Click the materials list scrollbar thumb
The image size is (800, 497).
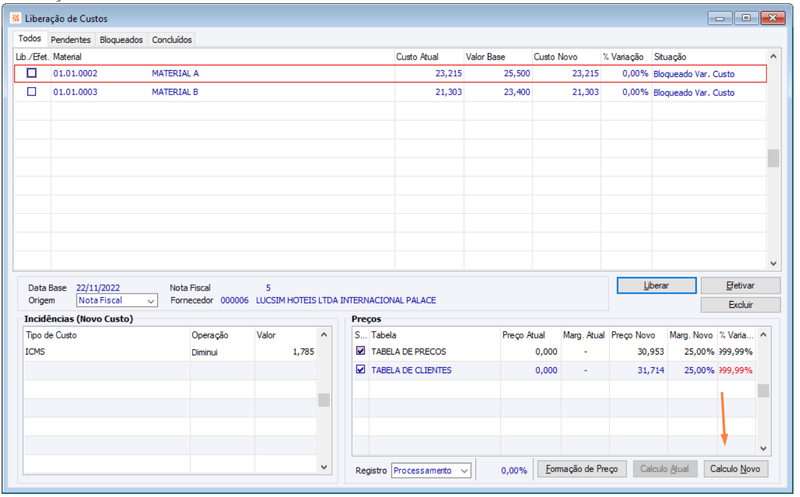click(773, 158)
